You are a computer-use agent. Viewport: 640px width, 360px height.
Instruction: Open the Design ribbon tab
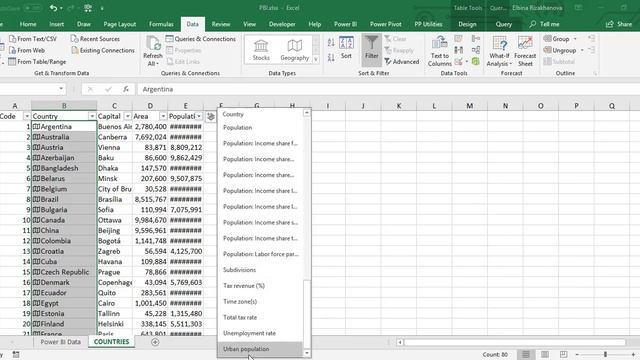pyautogui.click(x=467, y=24)
